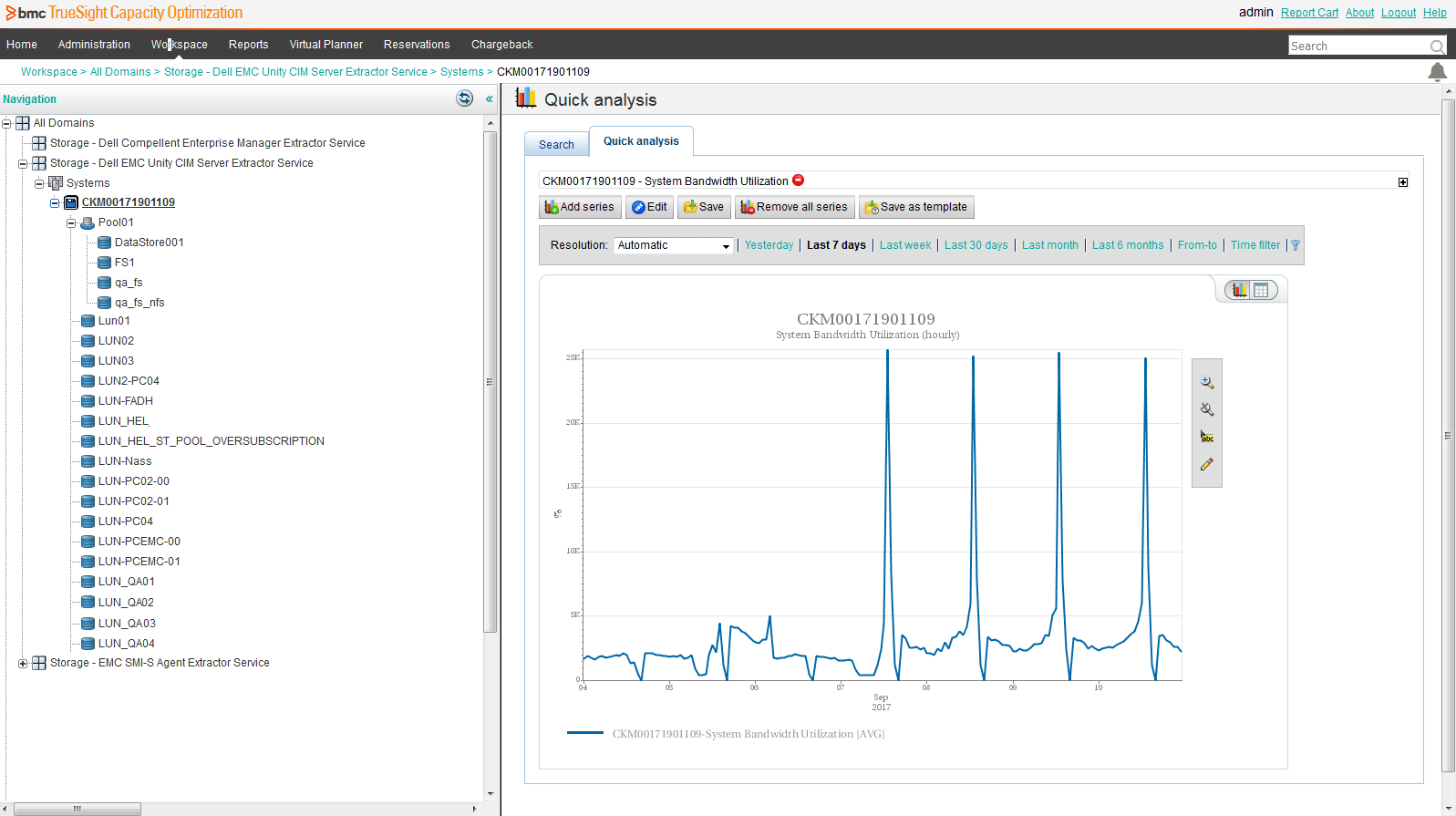
Task: Click the chart legend series label
Action: coord(748,734)
